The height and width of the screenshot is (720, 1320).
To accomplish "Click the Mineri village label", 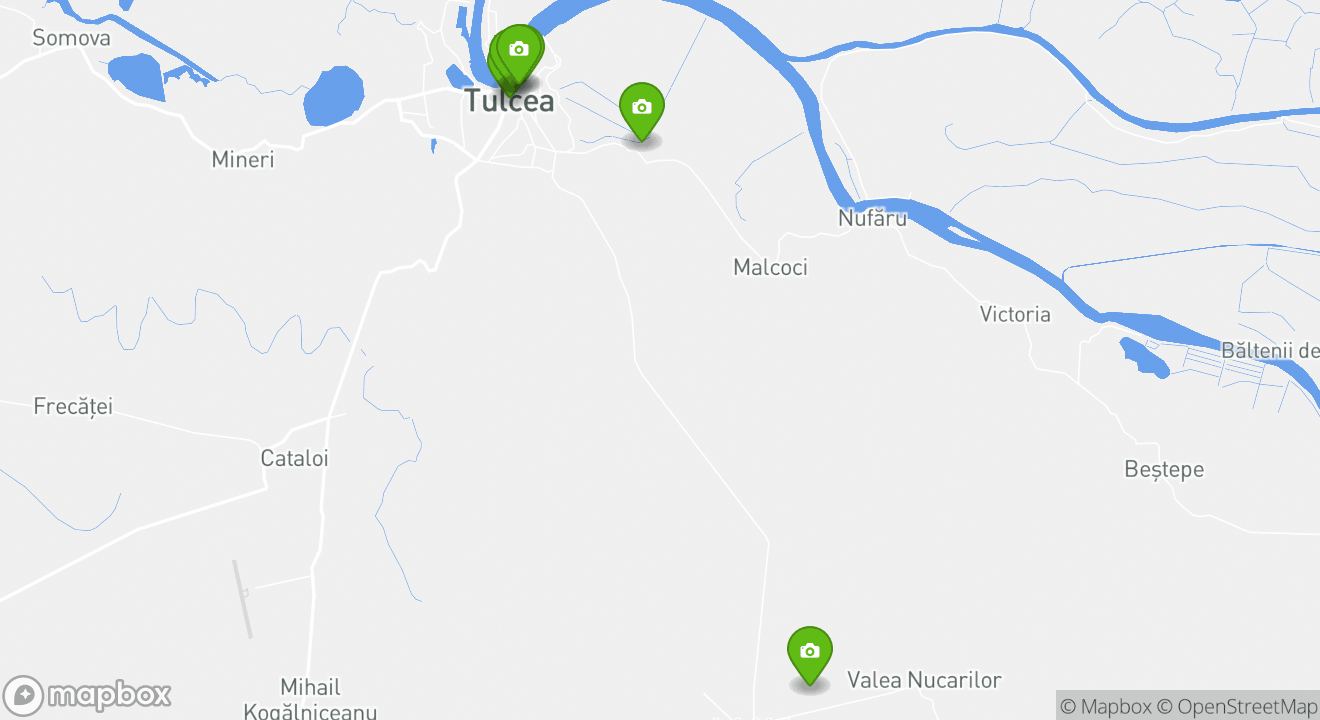I will pos(243,159).
